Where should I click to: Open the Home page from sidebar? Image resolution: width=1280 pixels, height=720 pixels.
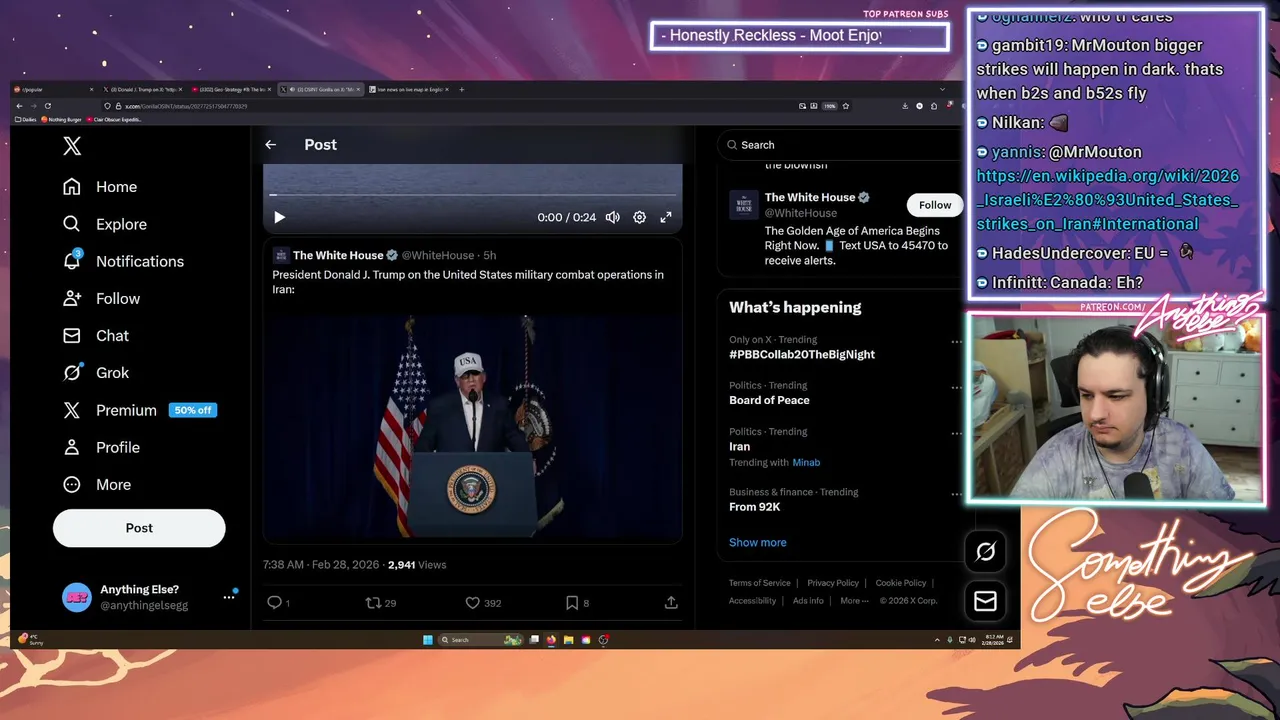100,187
